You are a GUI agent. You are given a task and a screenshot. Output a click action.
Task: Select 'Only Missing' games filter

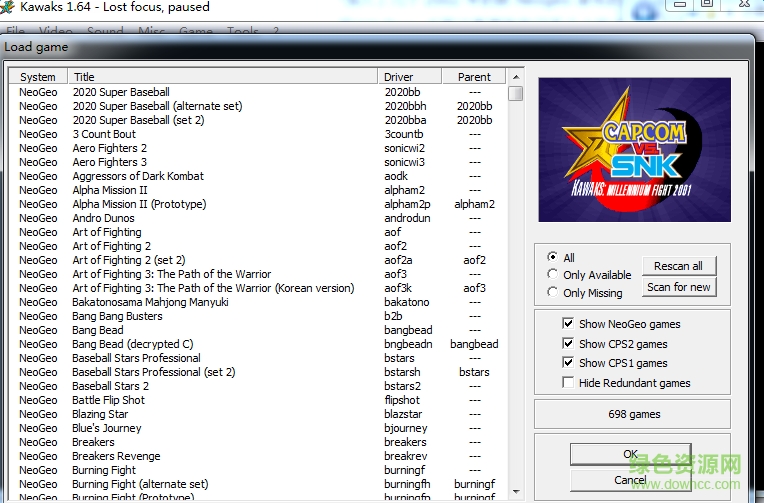pyautogui.click(x=552, y=293)
